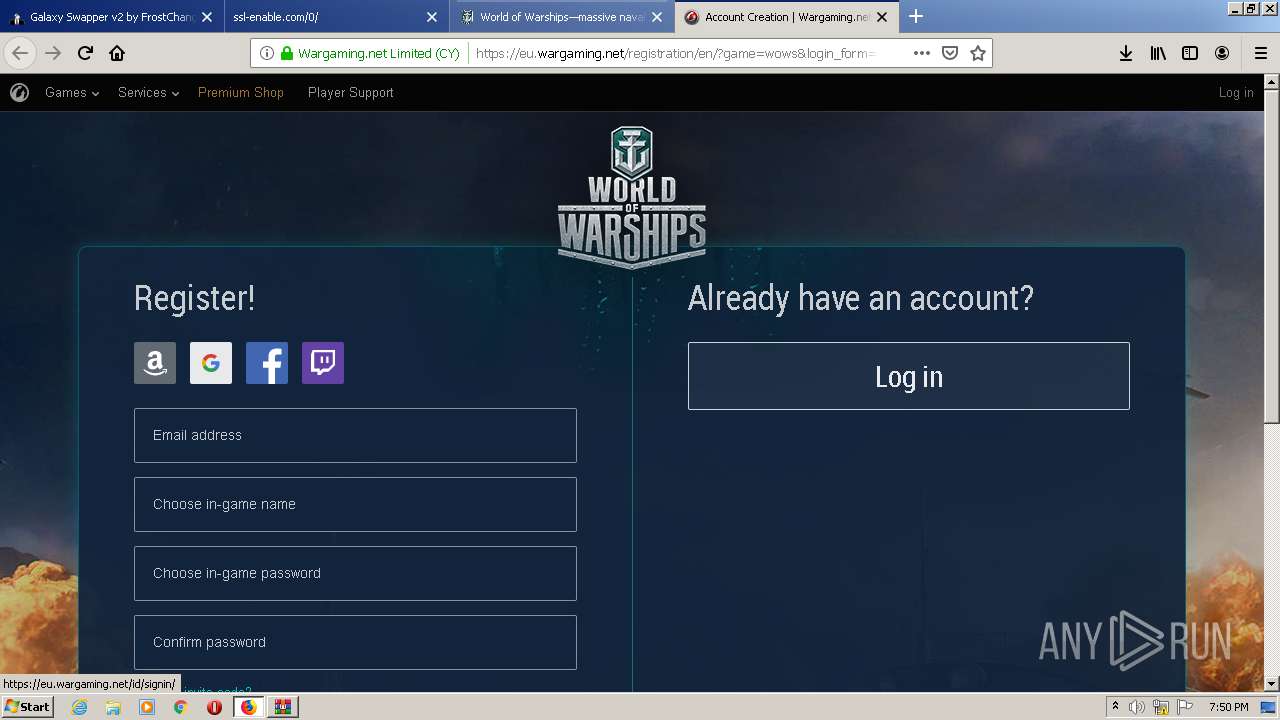Open the media player taskbar icon
1280x720 pixels.
coord(147,707)
